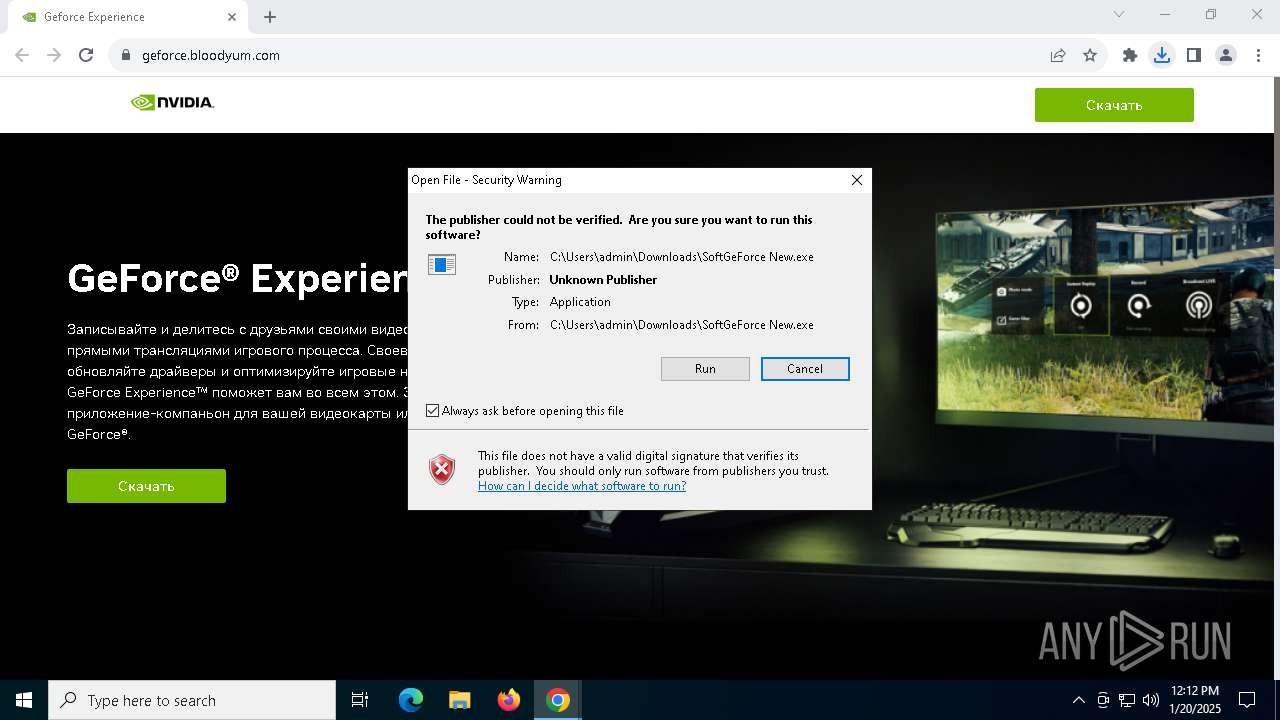This screenshot has height=720, width=1280.
Task: Click the Chrome taskbar icon
Action: (x=558, y=700)
